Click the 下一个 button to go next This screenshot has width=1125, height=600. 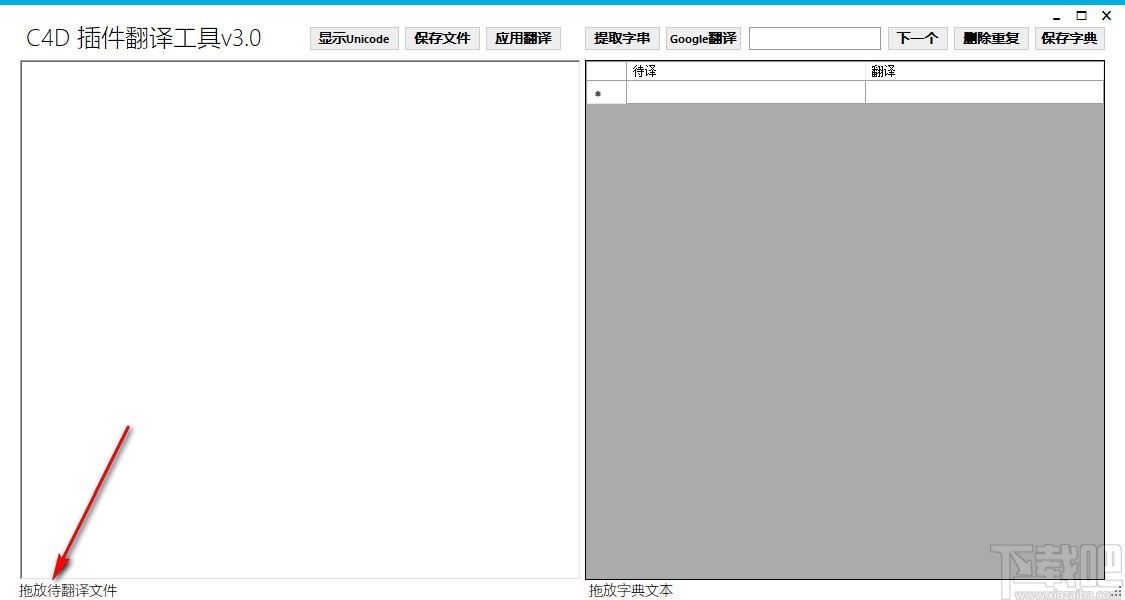click(917, 38)
